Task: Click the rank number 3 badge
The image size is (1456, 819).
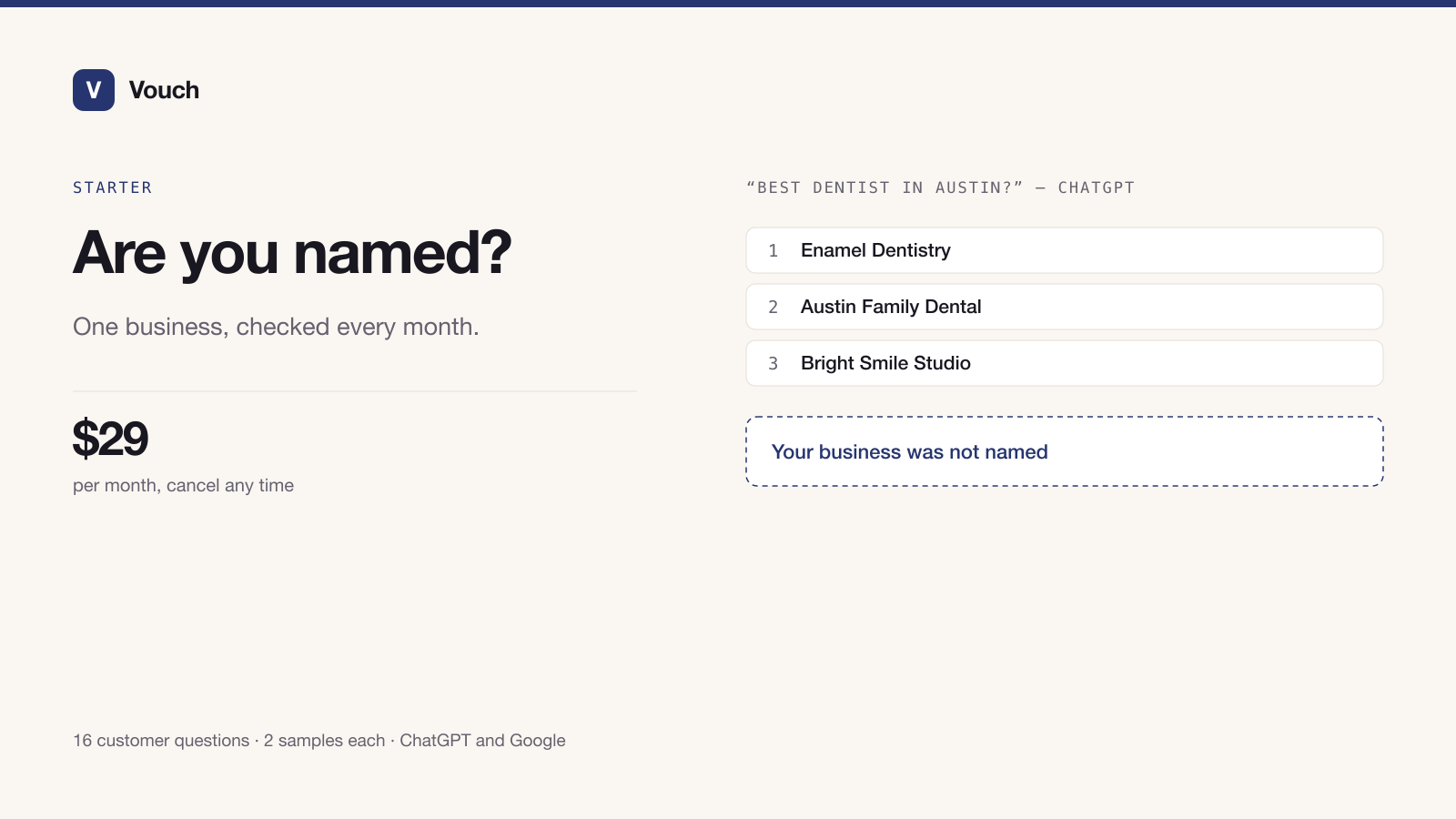Action: (x=773, y=363)
